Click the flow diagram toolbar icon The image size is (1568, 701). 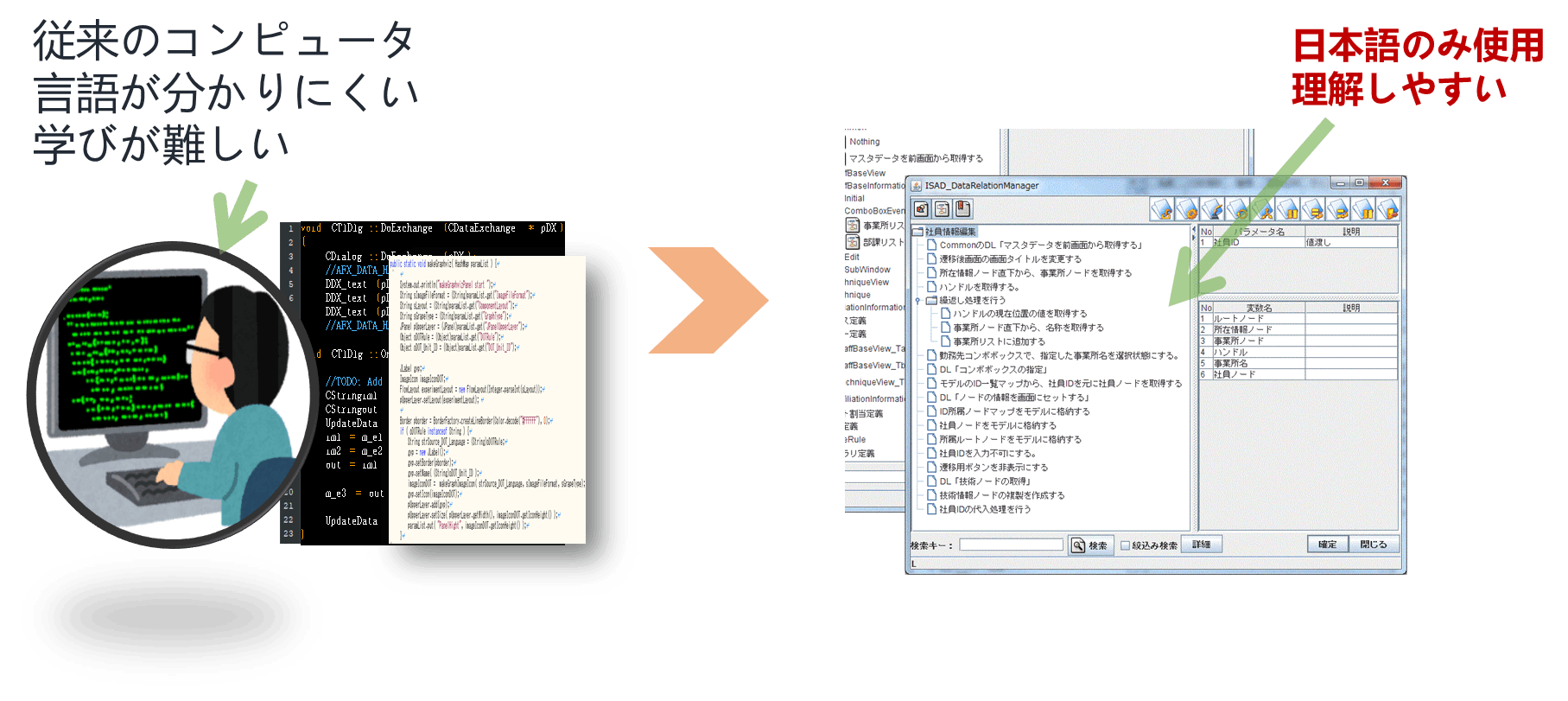(942, 209)
